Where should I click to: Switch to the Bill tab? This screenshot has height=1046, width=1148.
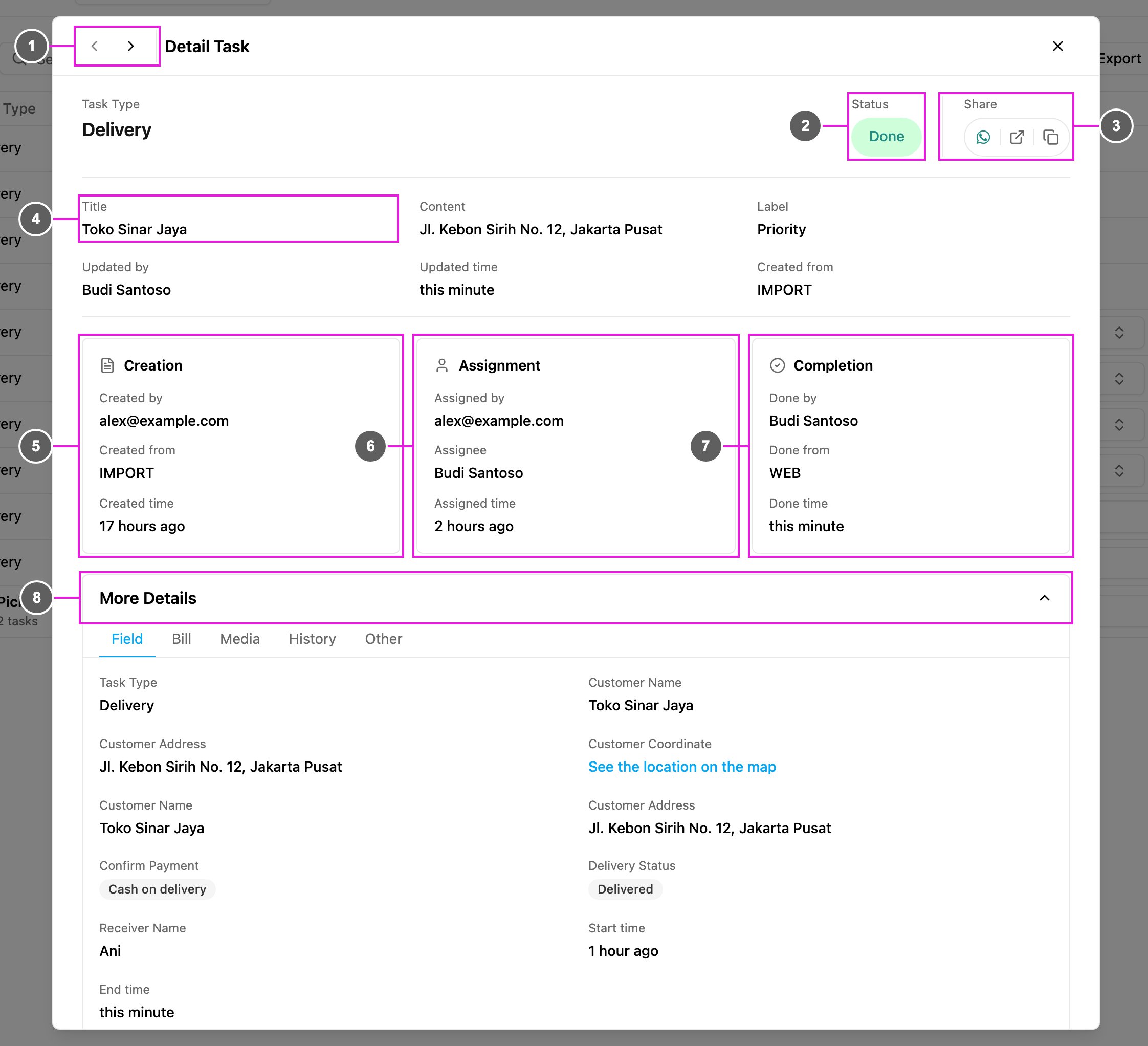181,639
